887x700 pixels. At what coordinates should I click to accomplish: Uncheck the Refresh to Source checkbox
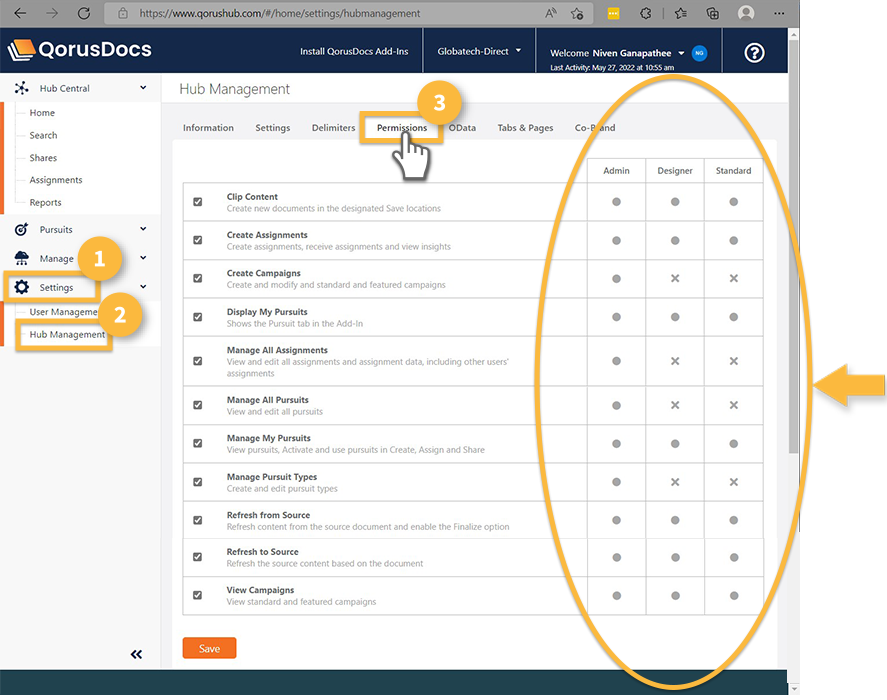197,557
